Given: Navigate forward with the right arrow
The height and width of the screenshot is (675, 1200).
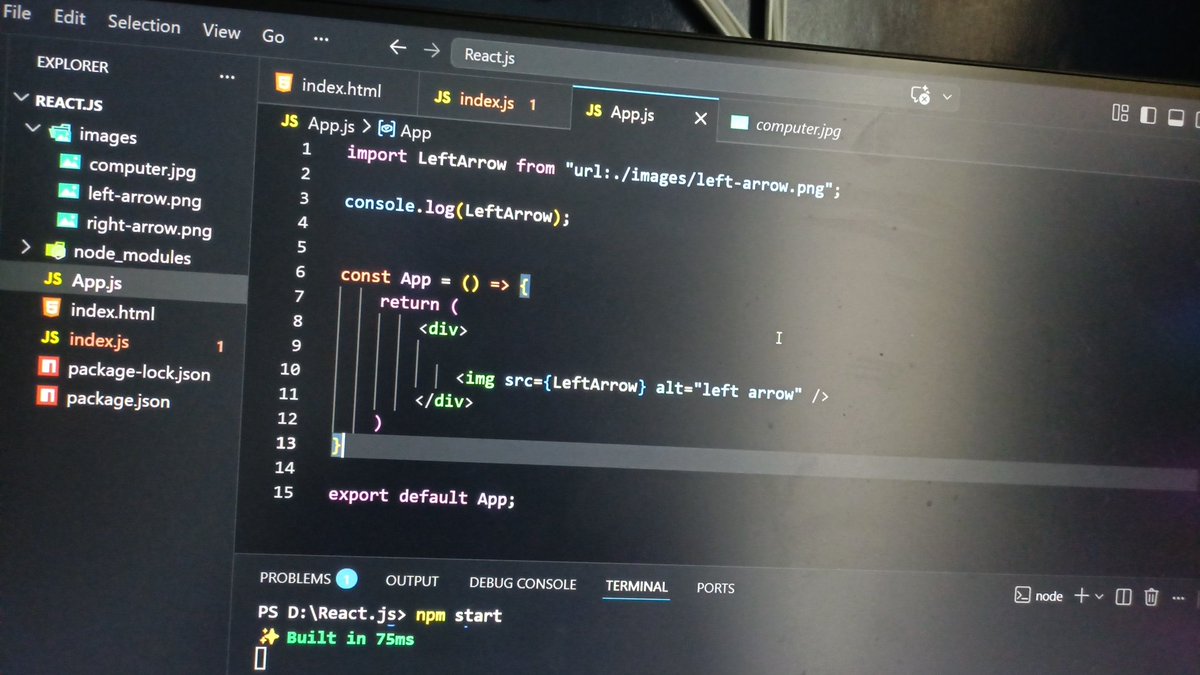Looking at the screenshot, I should point(431,49).
